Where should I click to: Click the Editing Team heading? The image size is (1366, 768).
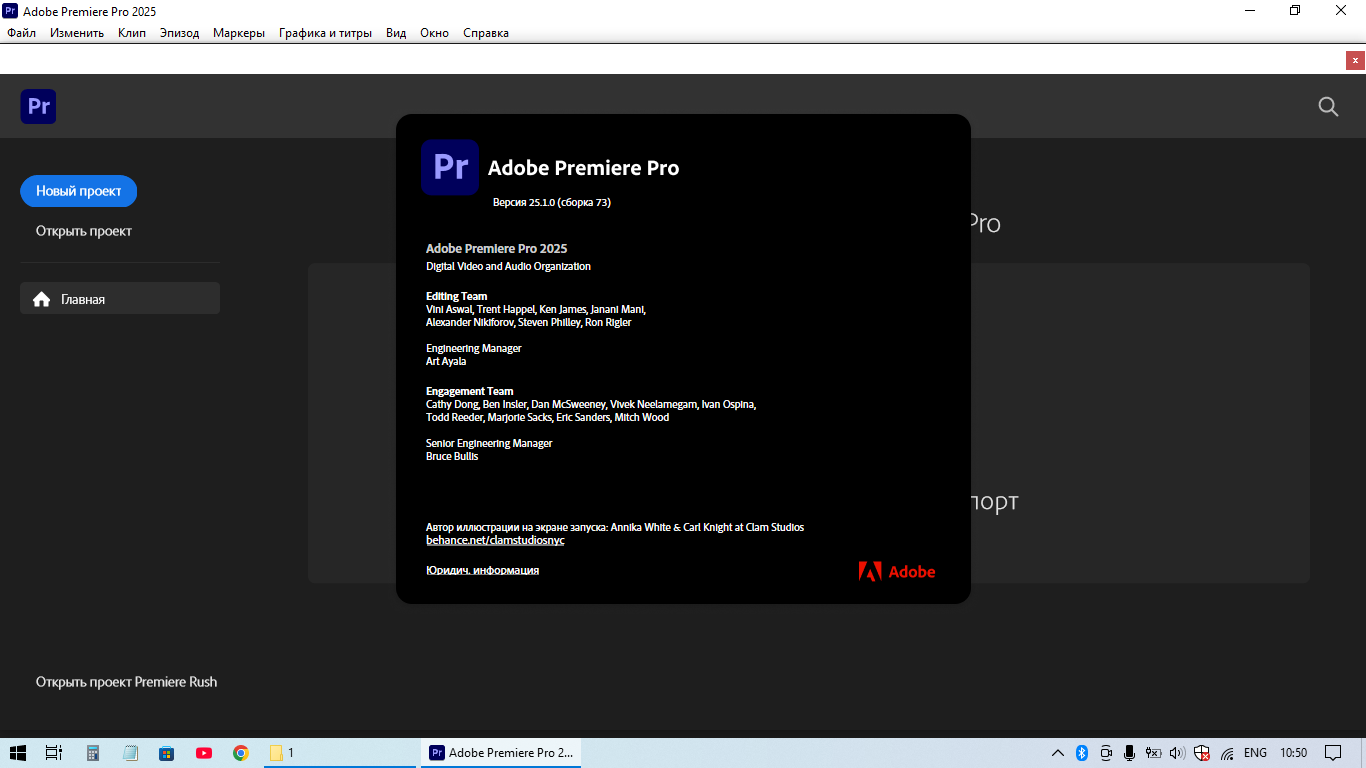pos(457,296)
